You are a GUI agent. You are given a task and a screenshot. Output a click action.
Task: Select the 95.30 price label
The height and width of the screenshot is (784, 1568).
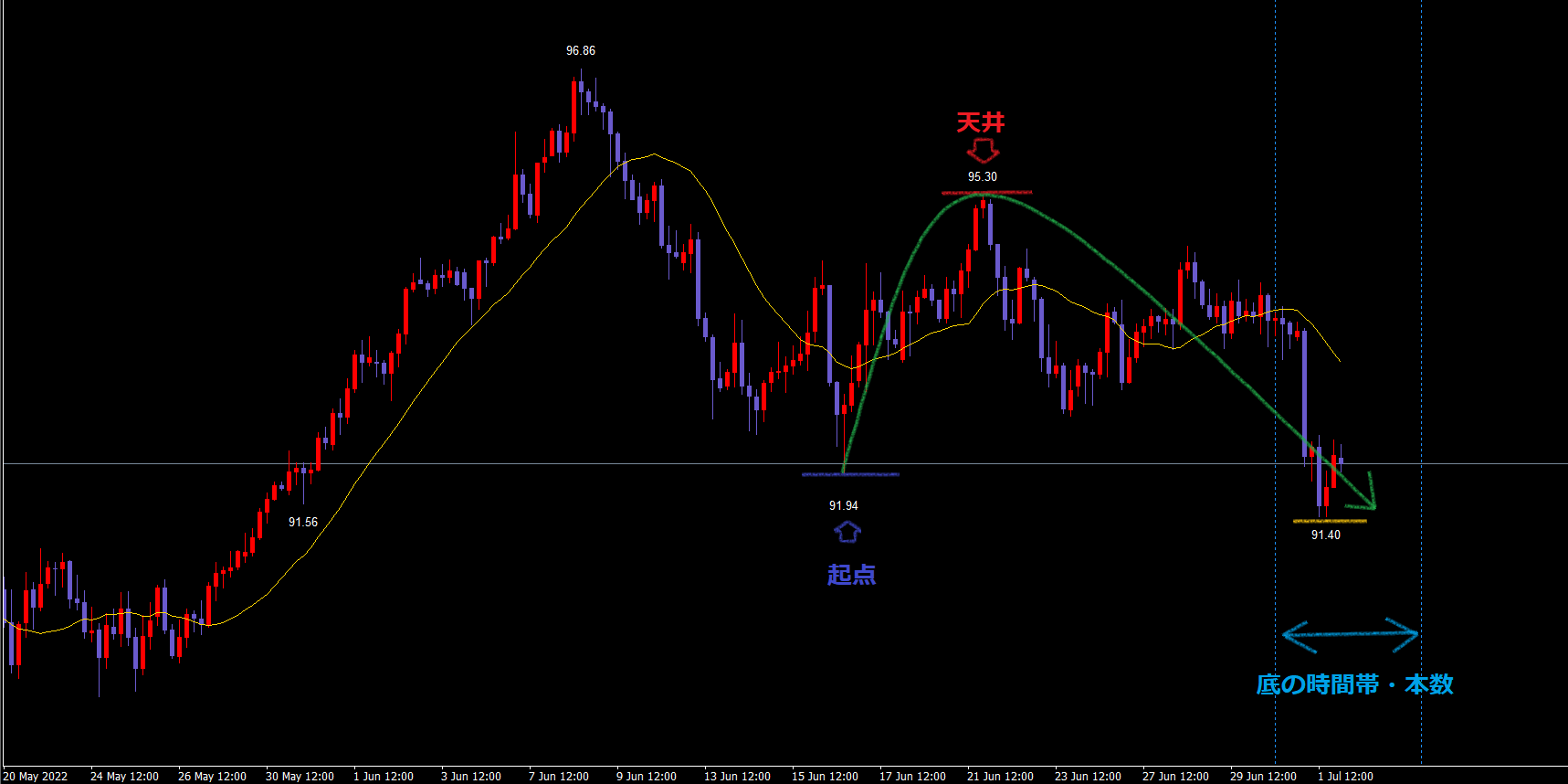982,177
